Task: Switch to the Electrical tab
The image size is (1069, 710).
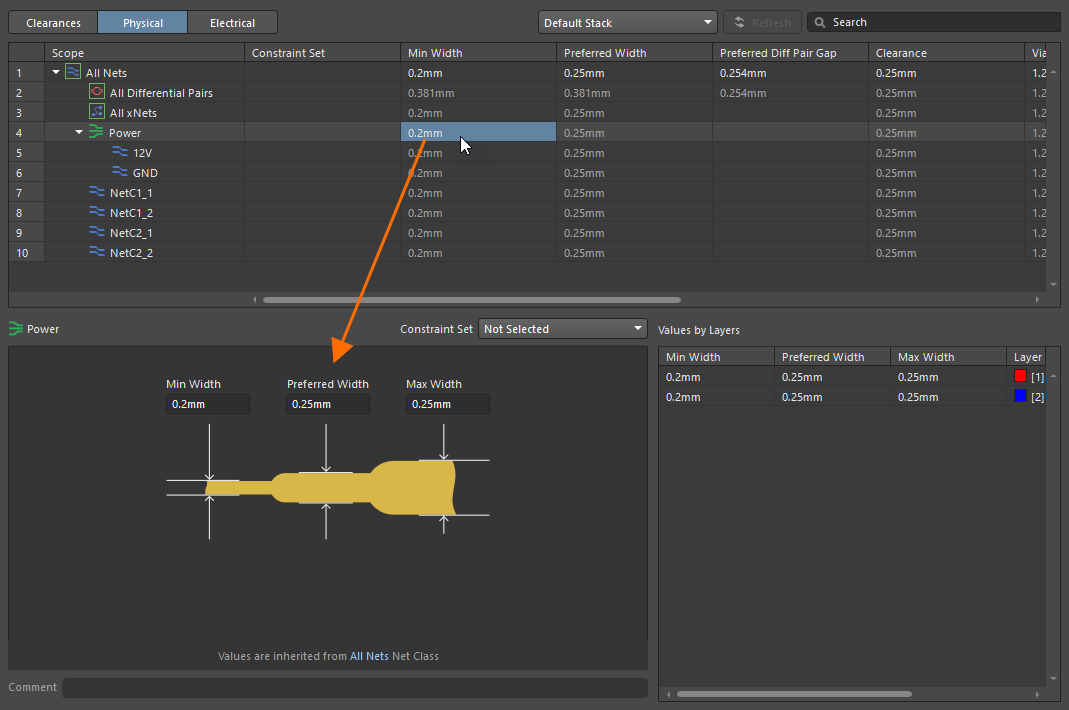Action: [x=232, y=22]
